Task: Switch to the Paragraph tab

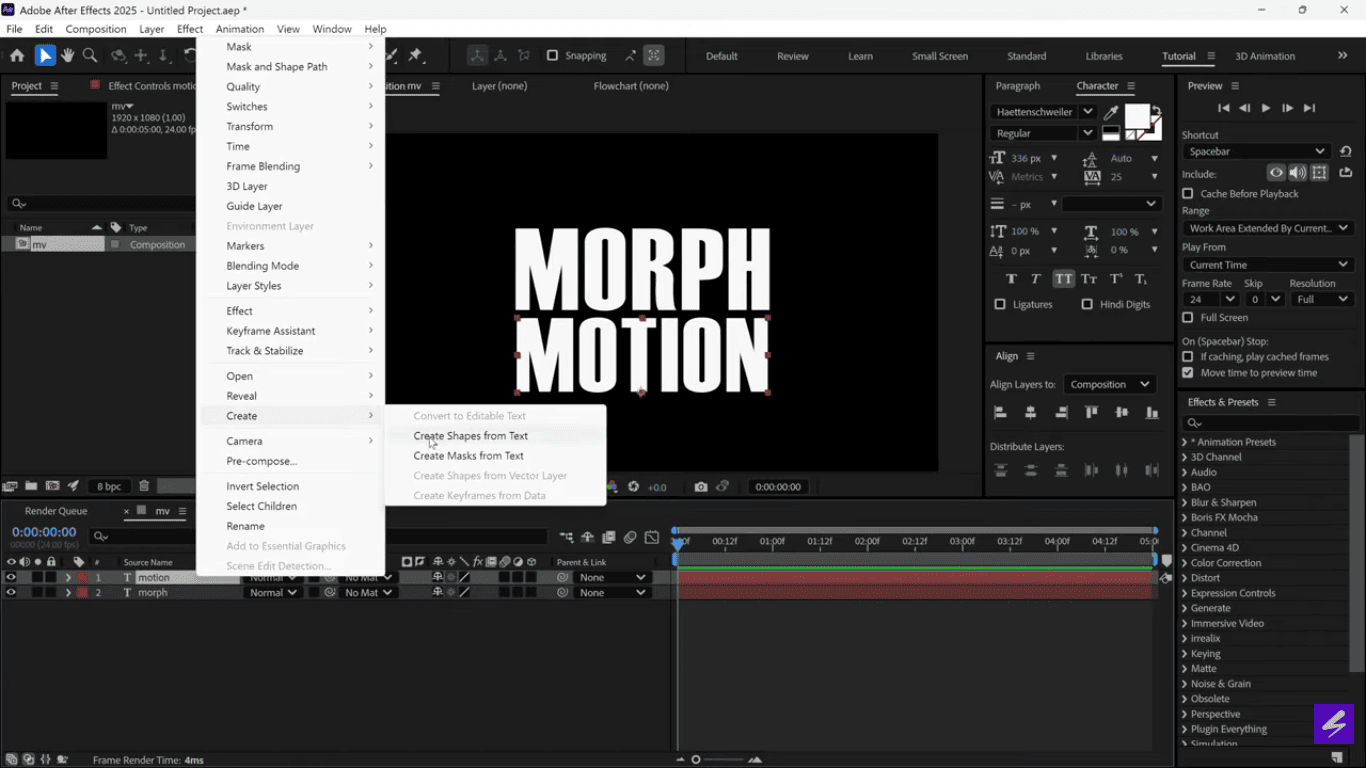Action: [x=1018, y=86]
